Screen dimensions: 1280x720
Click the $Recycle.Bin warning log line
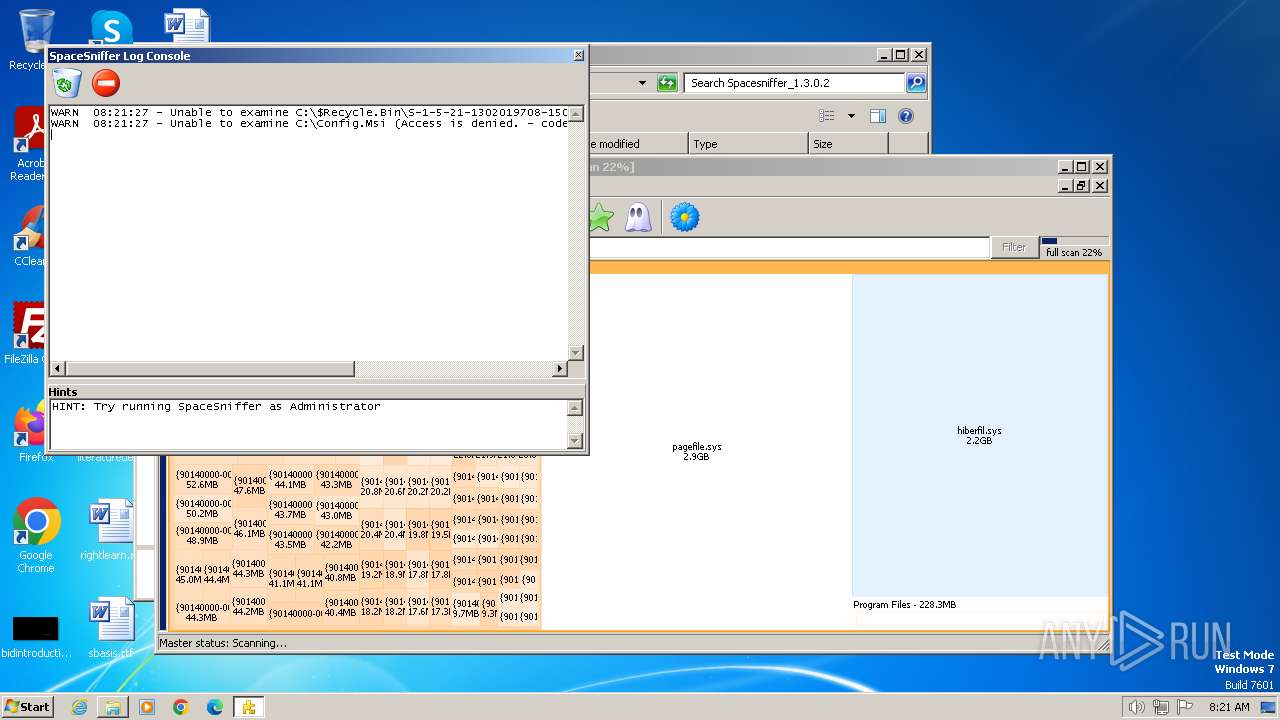pos(309,113)
